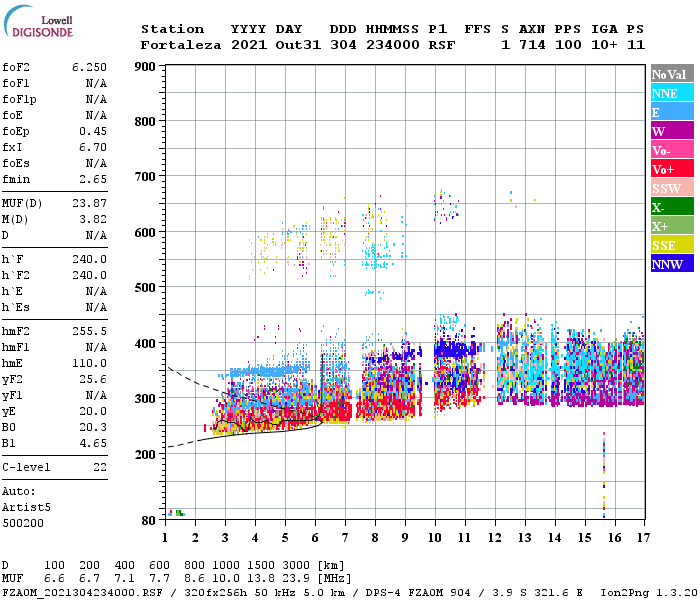Viewport: 700px width, 600px height.
Task: Click the 3 MHz x-axis label
Action: 225,538
